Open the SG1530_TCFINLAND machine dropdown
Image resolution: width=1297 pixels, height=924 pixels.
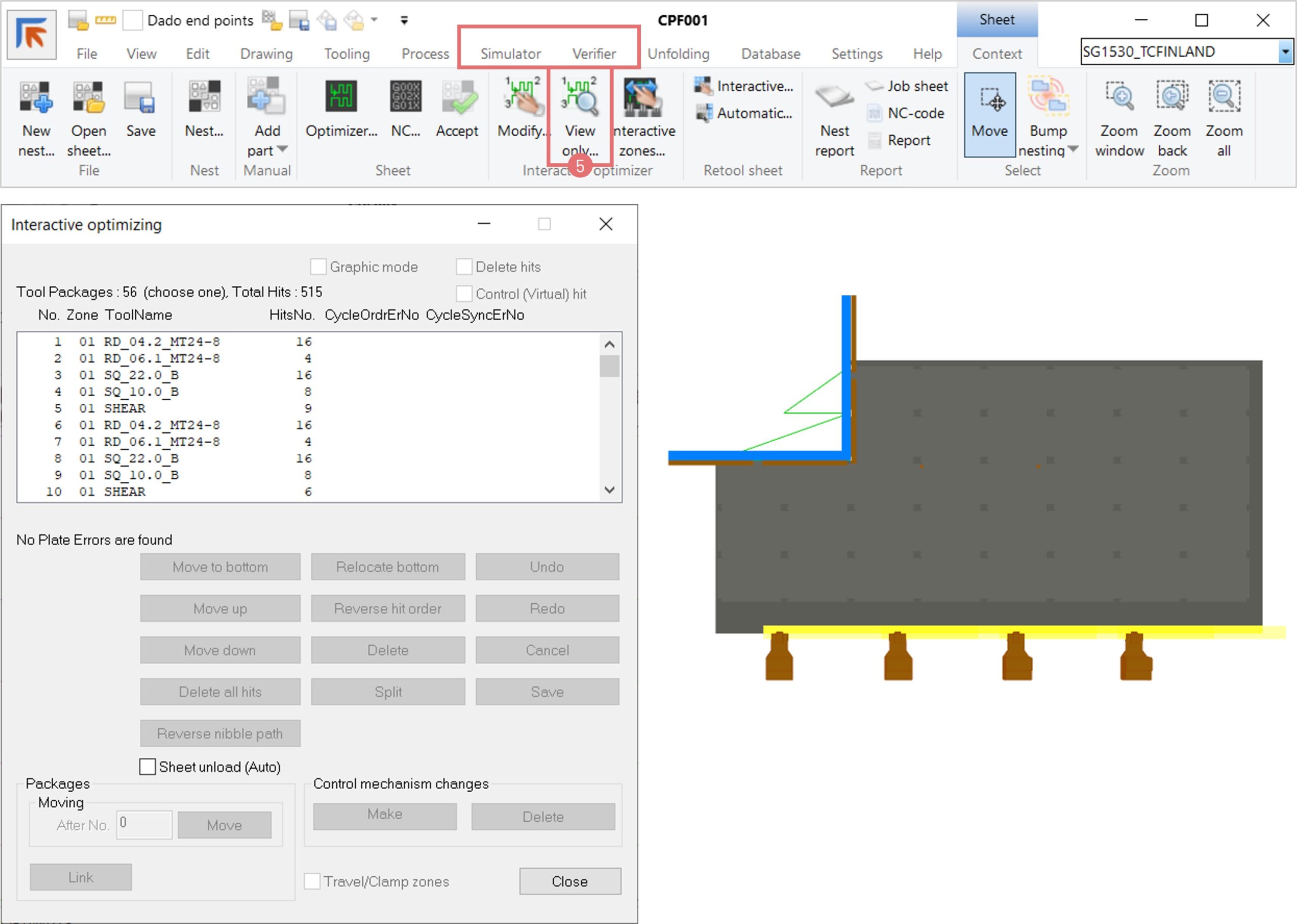tap(1284, 52)
